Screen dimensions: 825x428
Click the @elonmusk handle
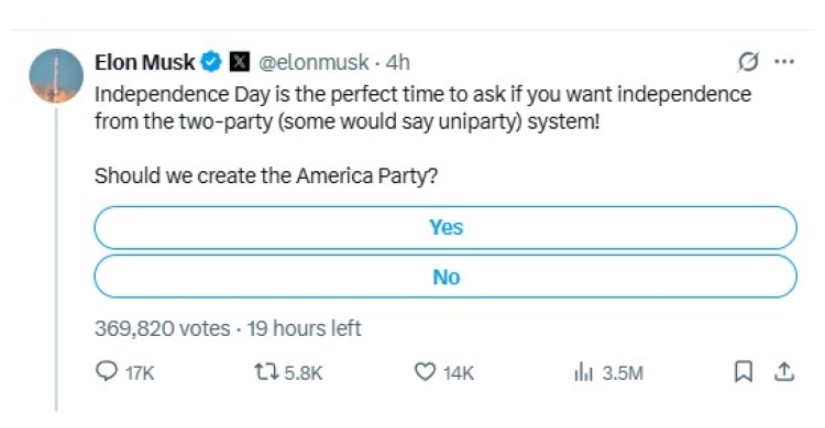[x=314, y=62]
